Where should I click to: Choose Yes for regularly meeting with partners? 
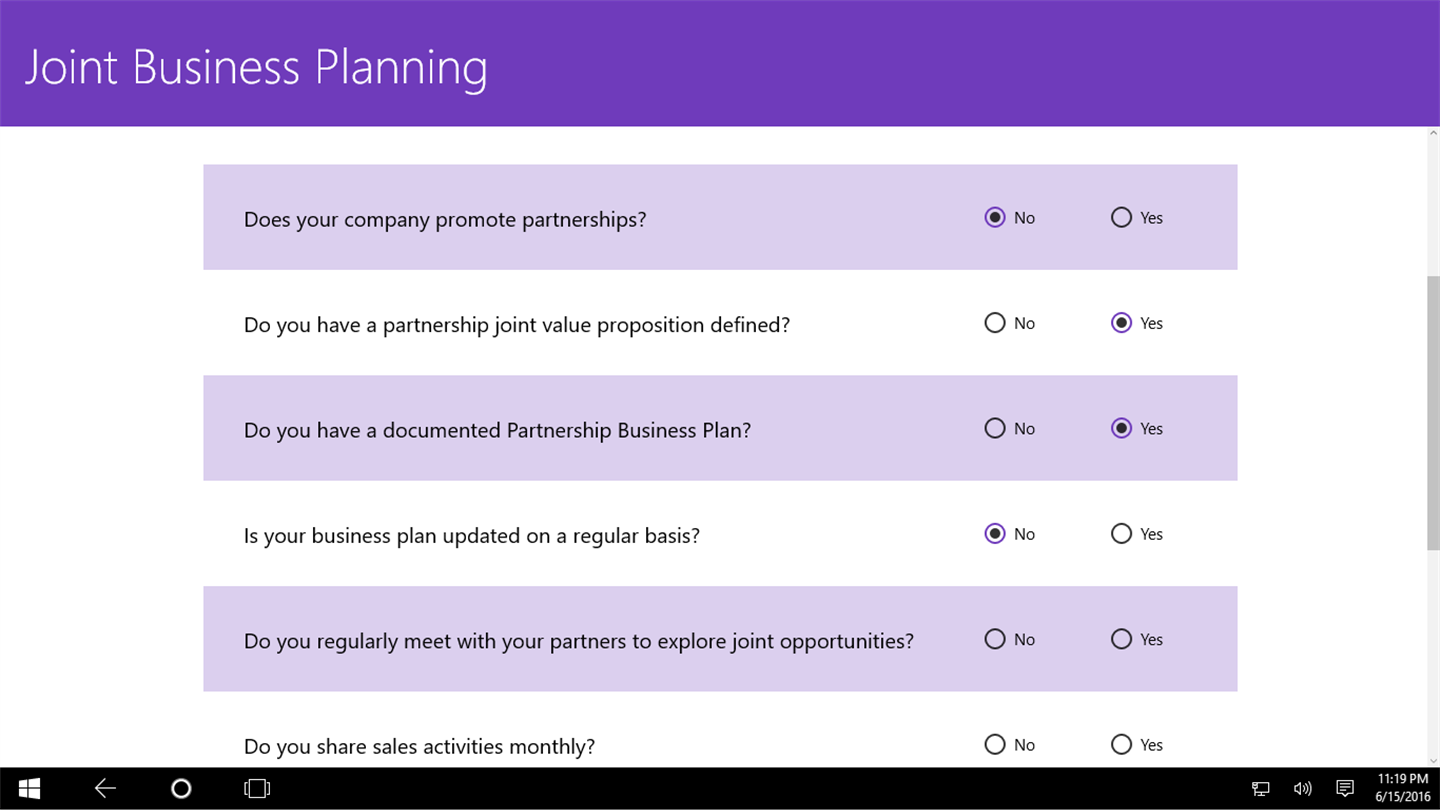[1121, 639]
